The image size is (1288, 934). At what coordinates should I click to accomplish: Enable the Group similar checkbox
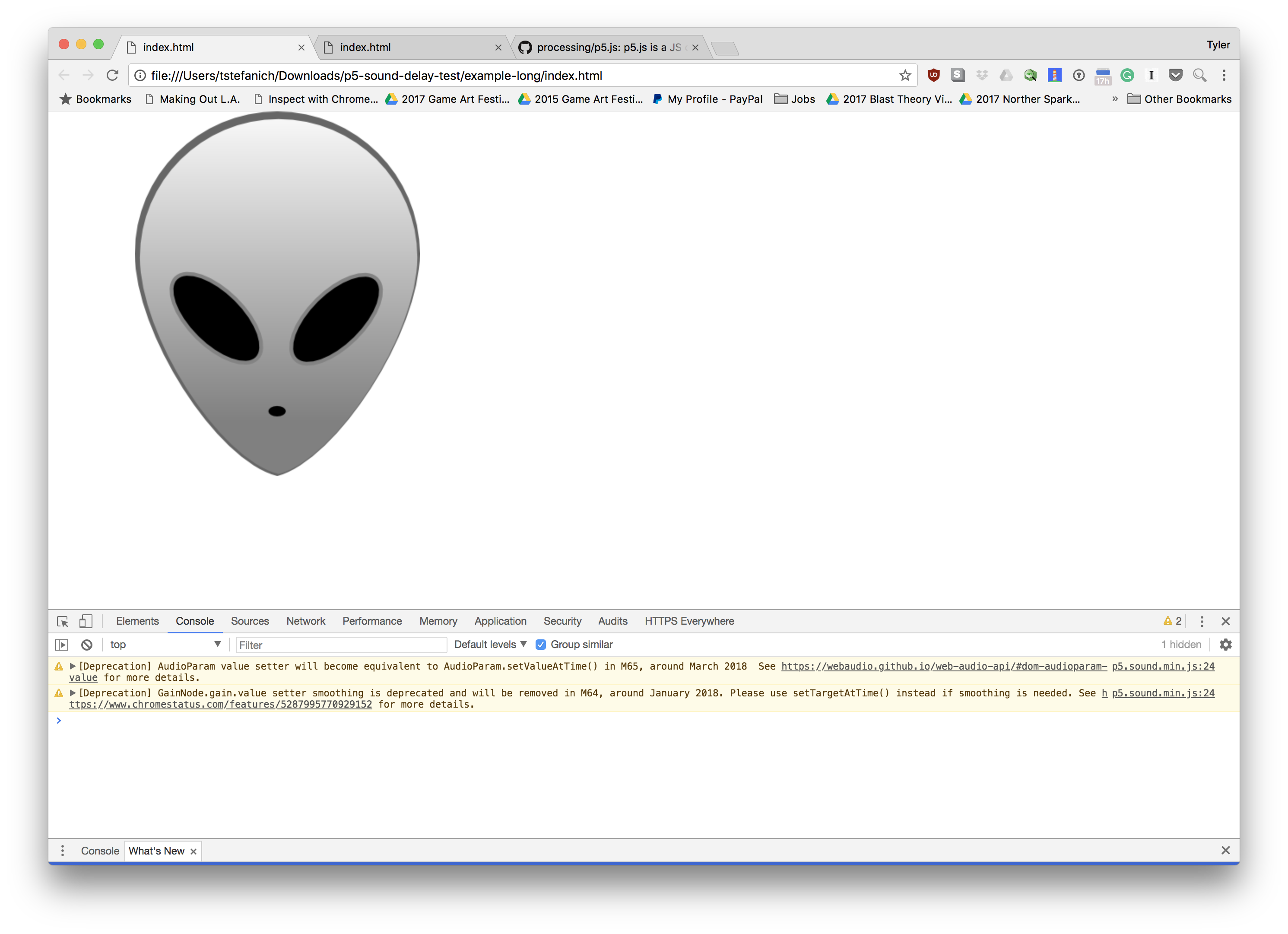(x=541, y=644)
